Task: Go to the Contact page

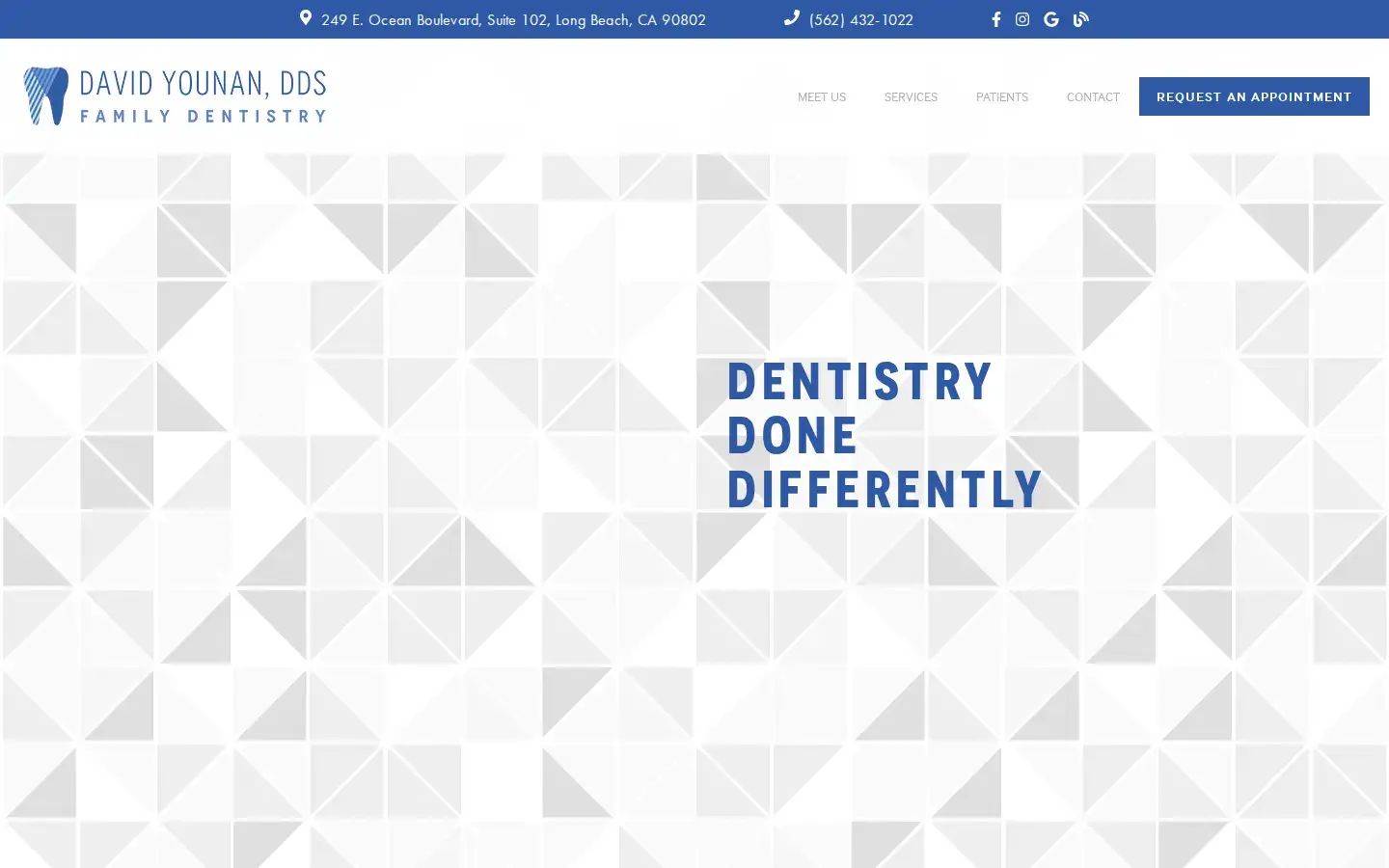Action: coord(1093,97)
